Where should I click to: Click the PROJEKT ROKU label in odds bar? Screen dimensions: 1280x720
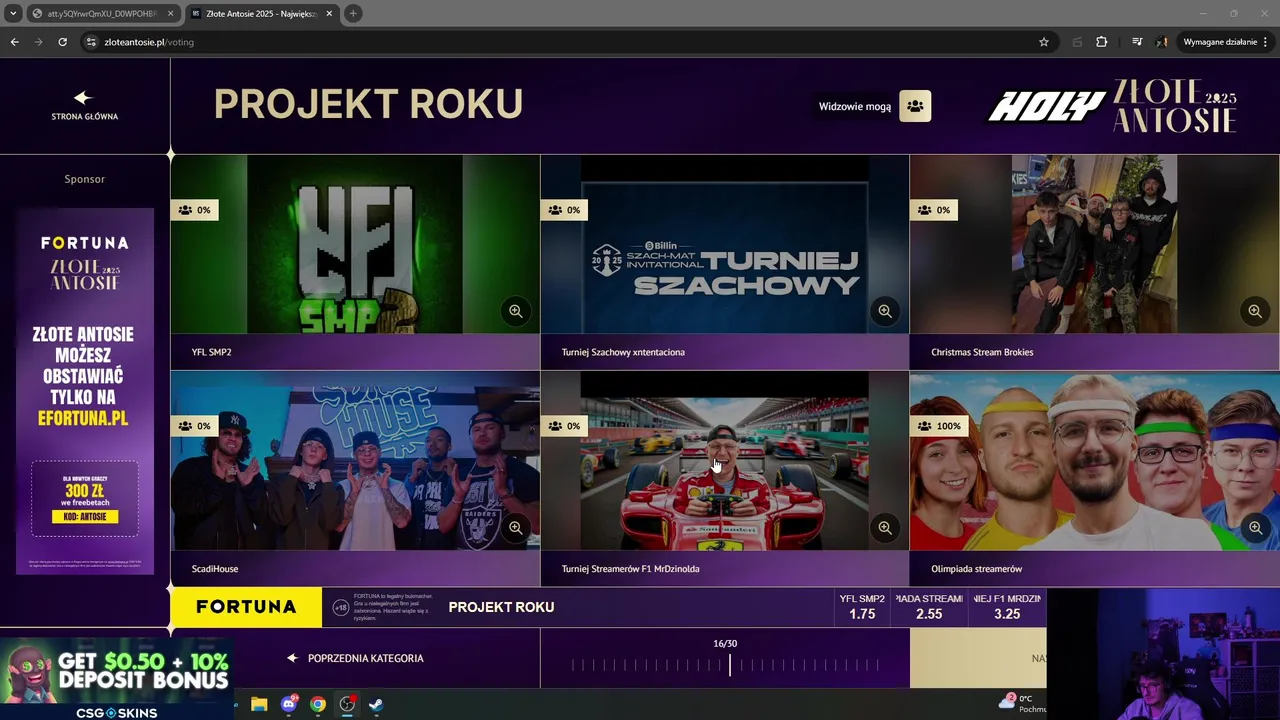[x=501, y=607]
